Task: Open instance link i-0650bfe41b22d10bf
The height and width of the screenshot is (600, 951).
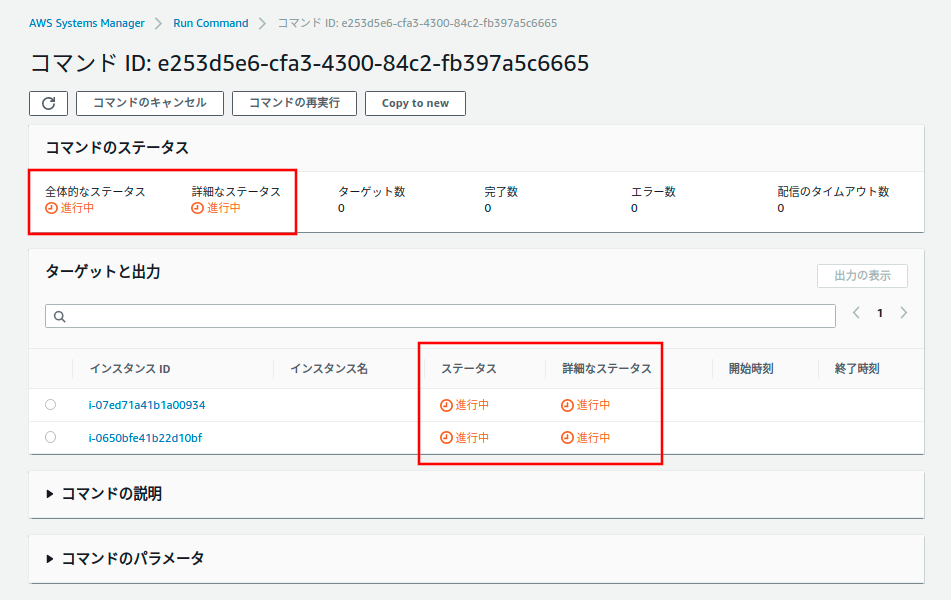Action: (x=148, y=437)
